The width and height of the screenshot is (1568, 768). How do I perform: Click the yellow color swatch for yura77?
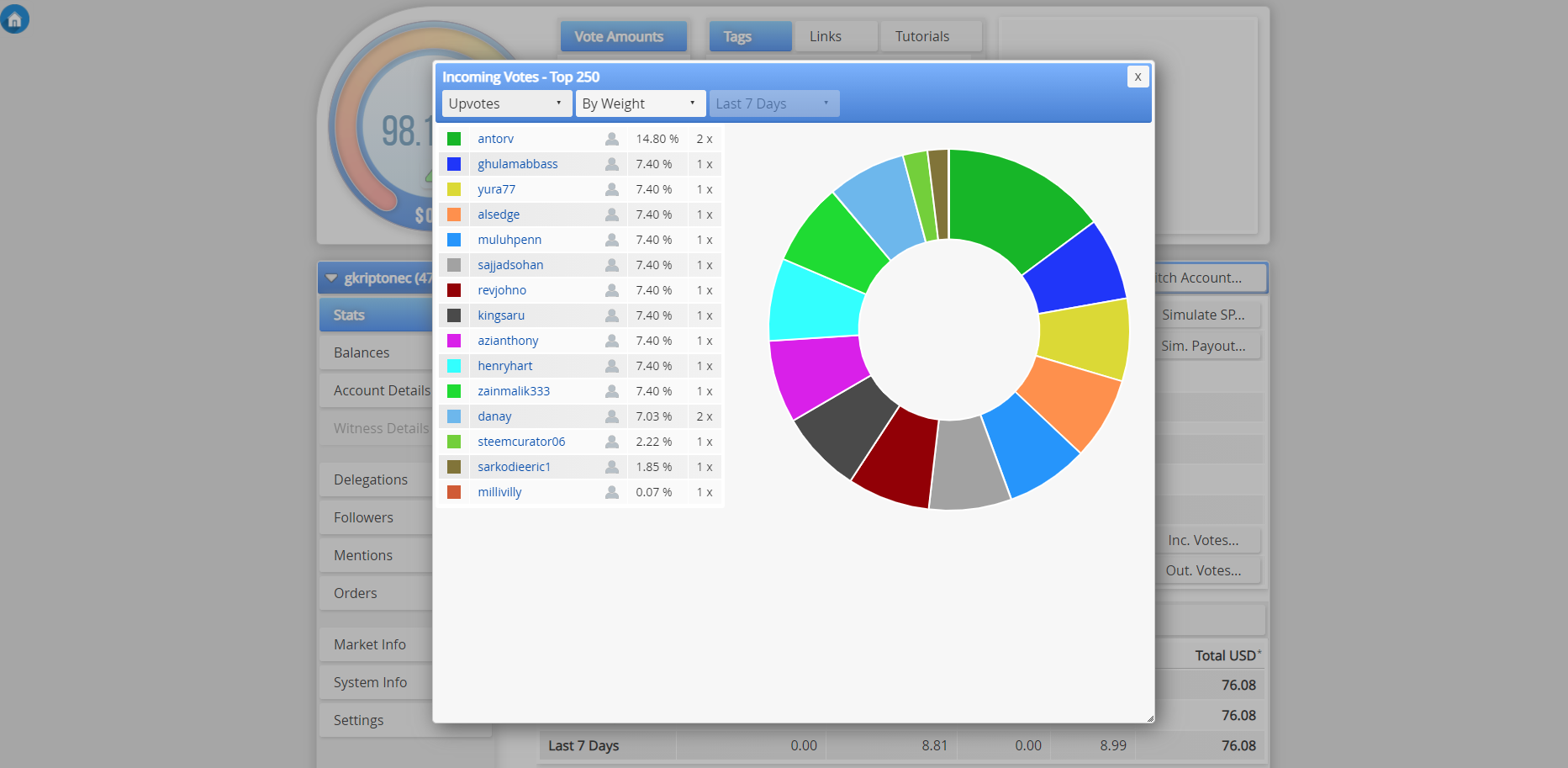pyautogui.click(x=454, y=189)
